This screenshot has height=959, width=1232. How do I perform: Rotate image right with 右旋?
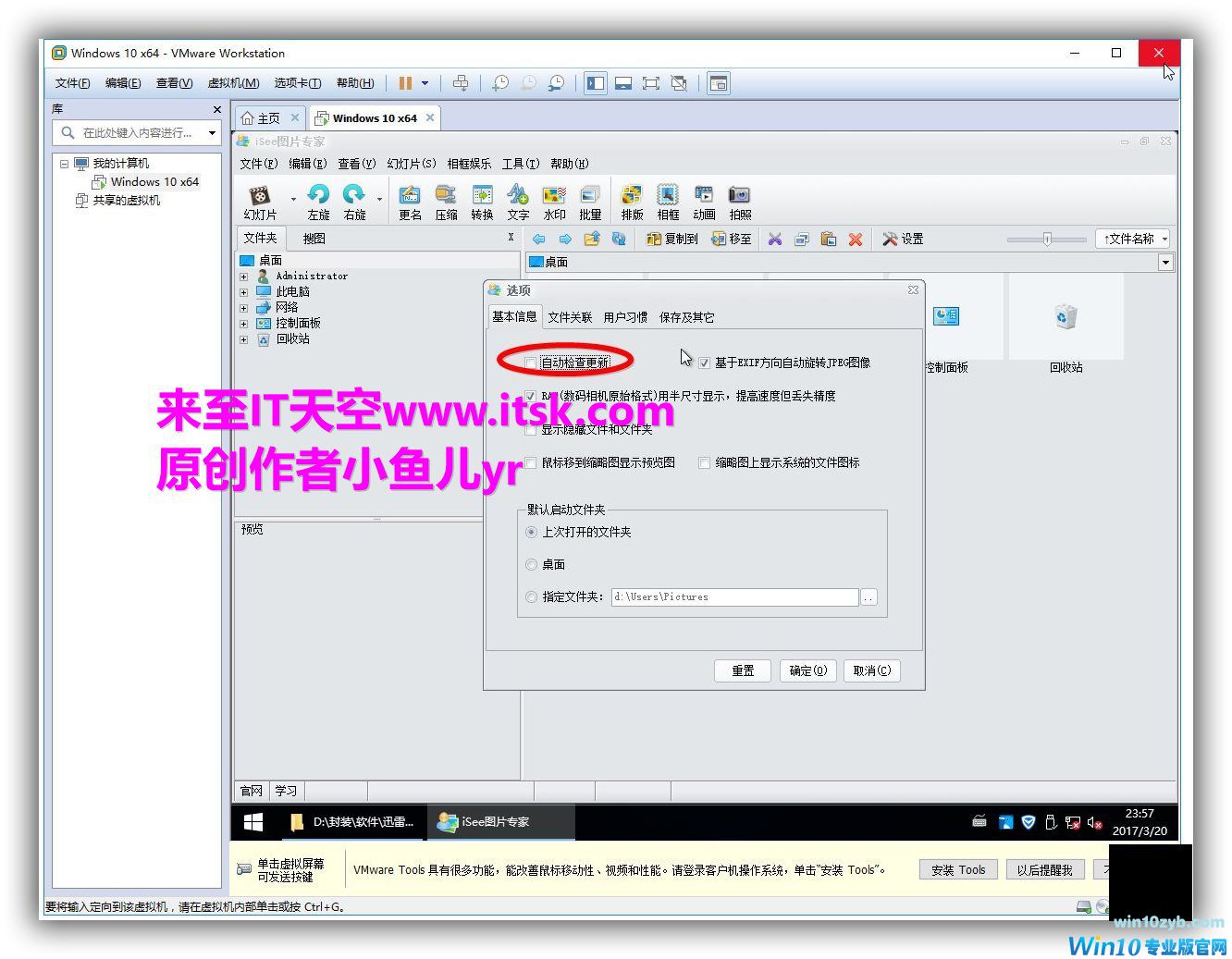coord(354,202)
